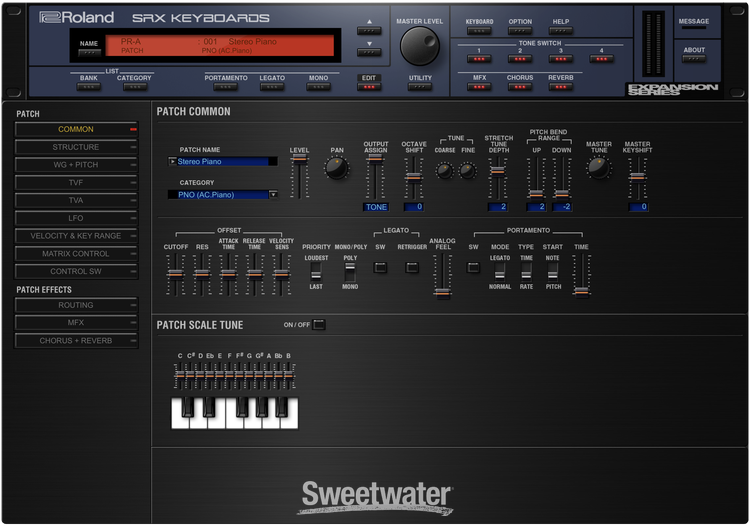Click the Master Tune knob

pyautogui.click(x=598, y=168)
